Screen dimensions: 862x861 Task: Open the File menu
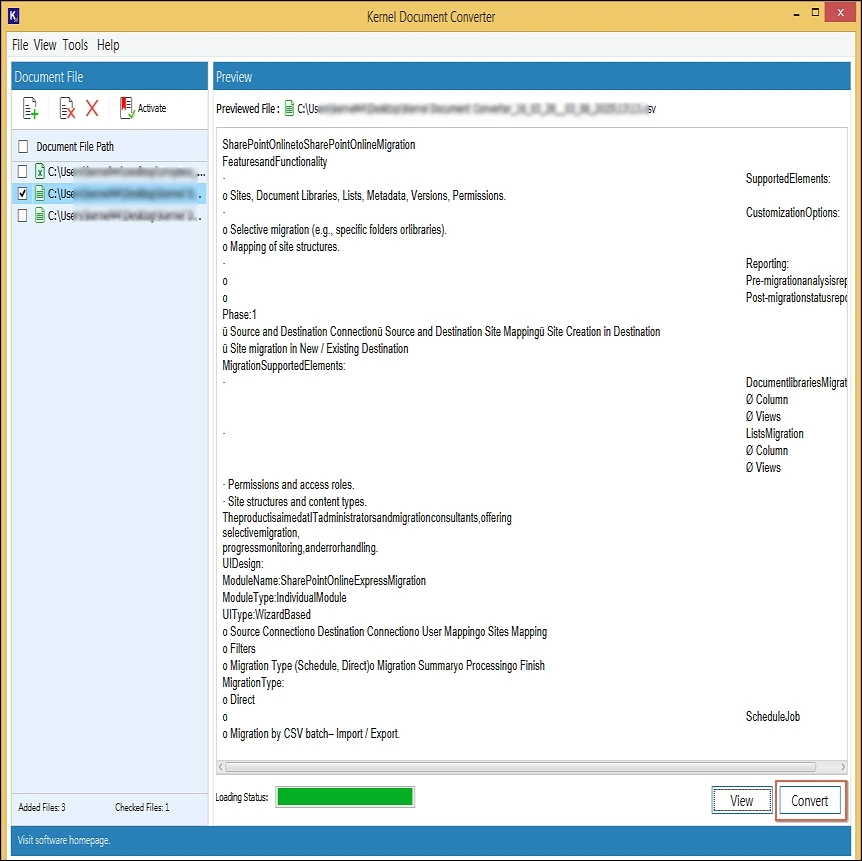click(20, 45)
